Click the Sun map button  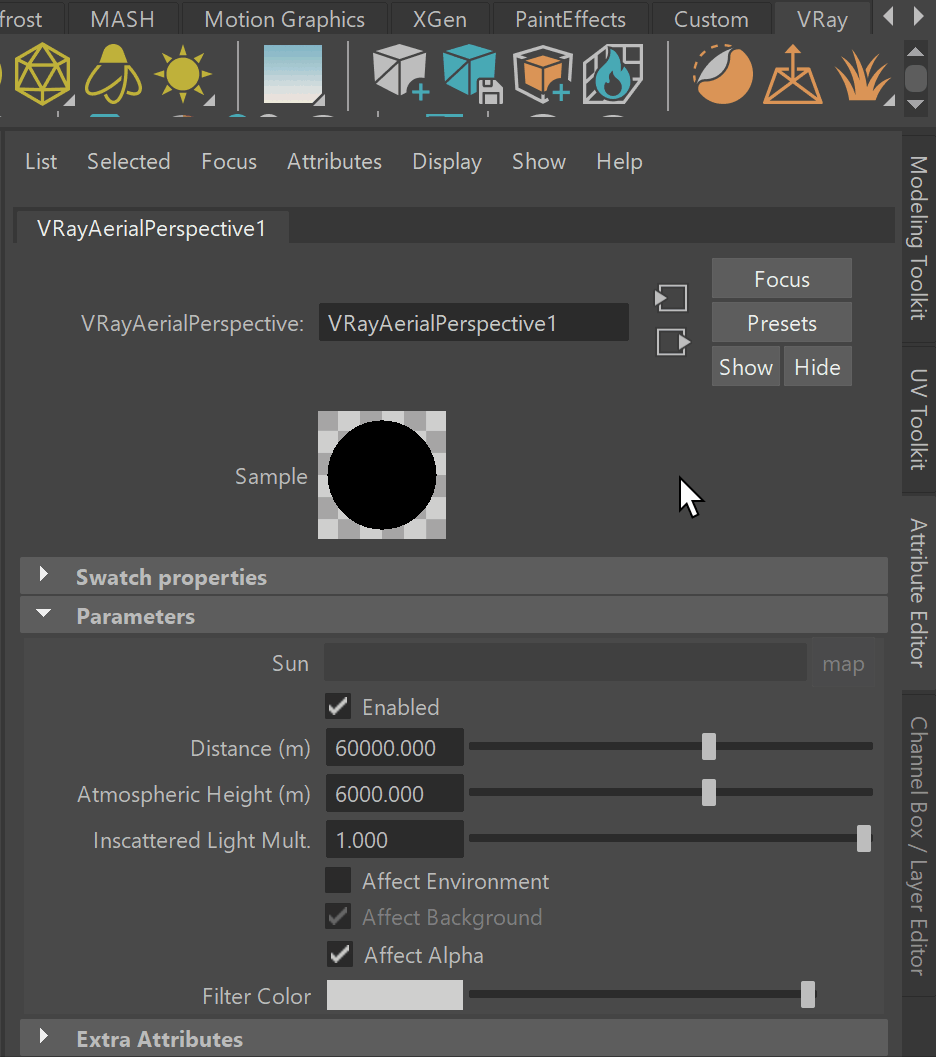[843, 664]
